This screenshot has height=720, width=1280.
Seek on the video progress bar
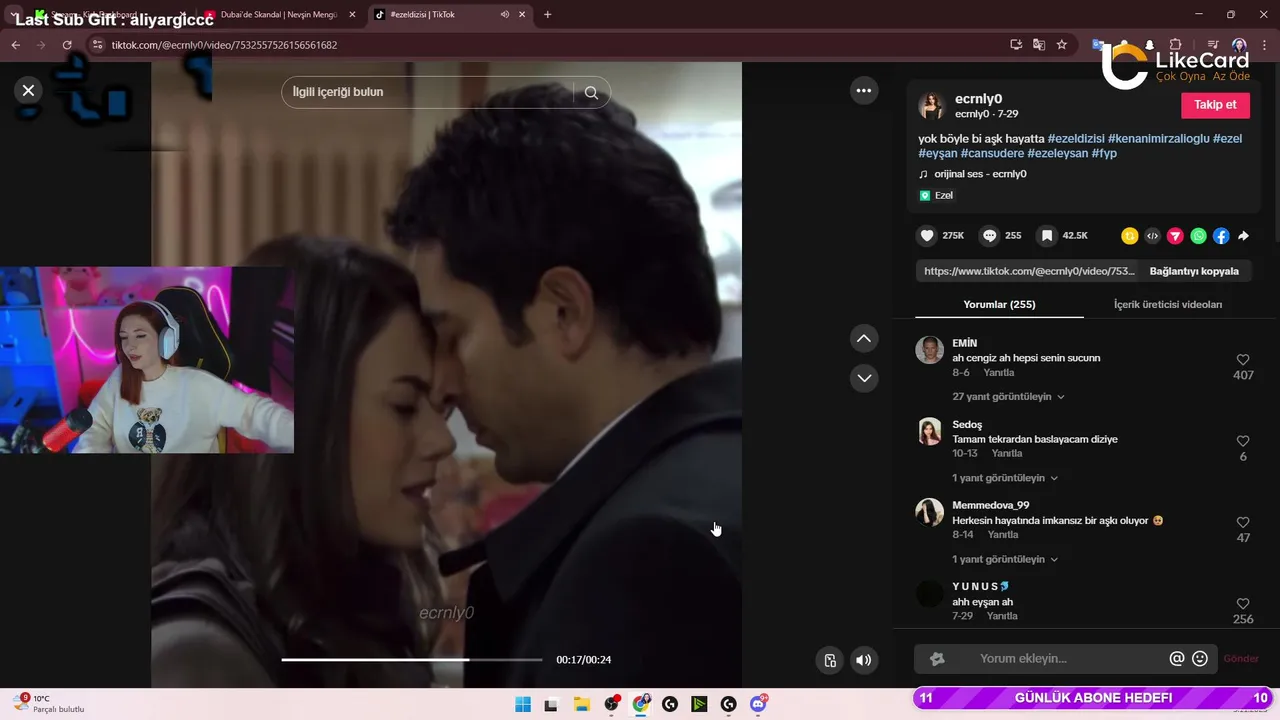412,660
